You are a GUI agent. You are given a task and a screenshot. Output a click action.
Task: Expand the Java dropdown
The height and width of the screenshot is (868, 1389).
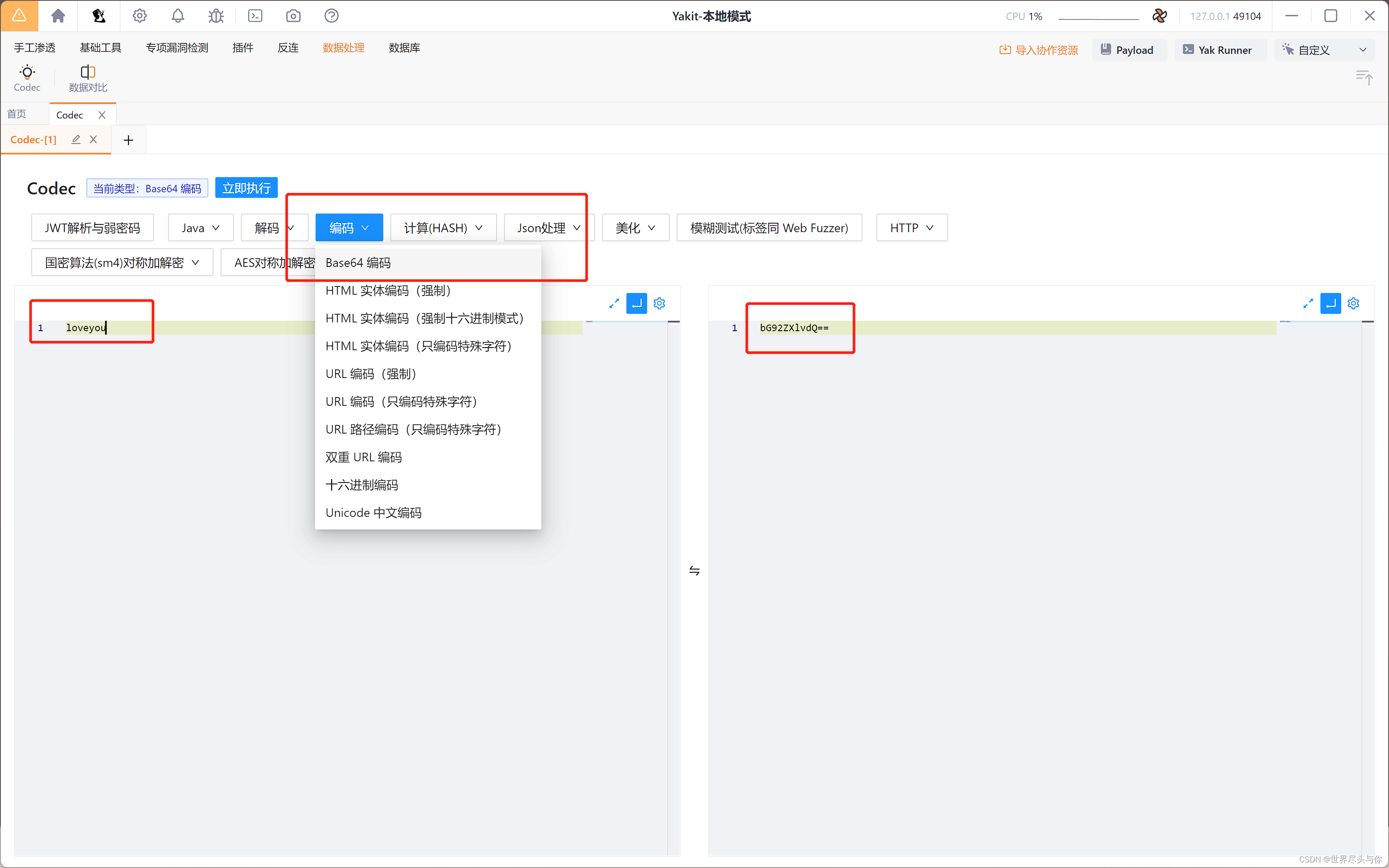point(200,228)
